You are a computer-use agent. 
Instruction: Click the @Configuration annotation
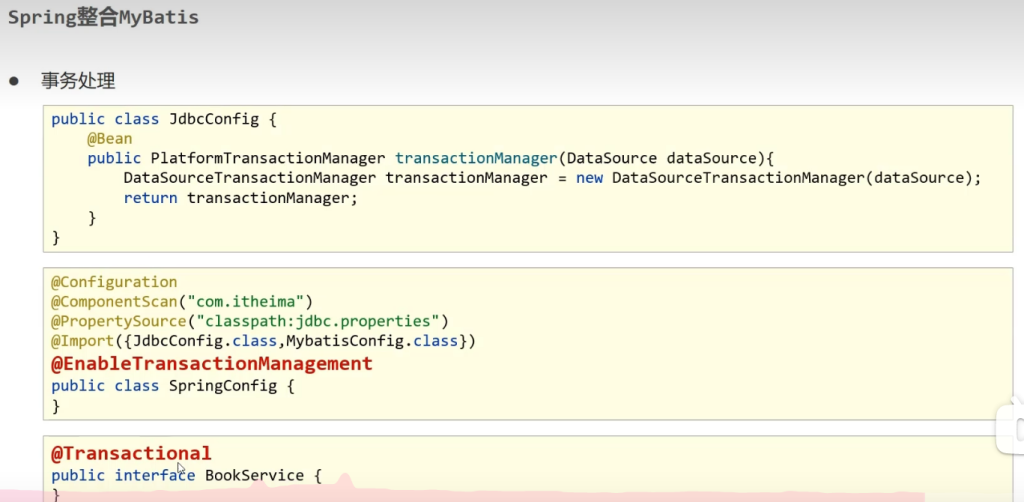(x=114, y=282)
